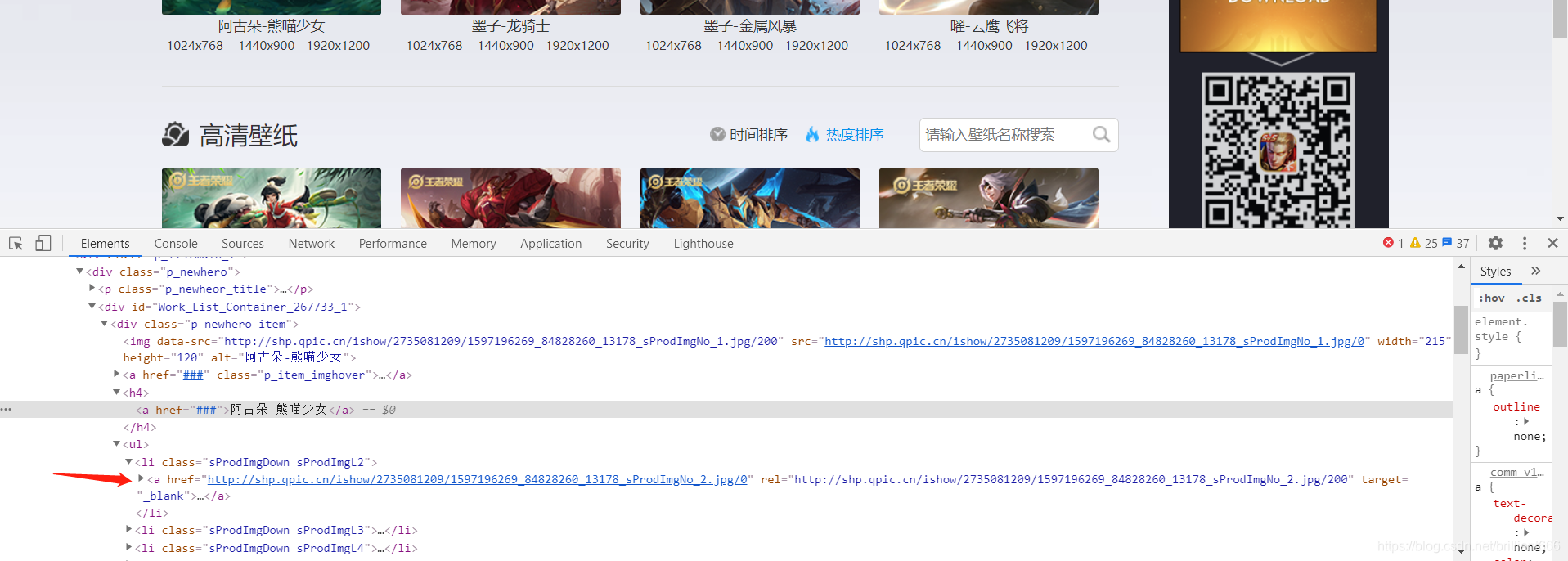1568x561 pixels.
Task: Expand the outline property triangle in Styles
Action: [x=1525, y=421]
